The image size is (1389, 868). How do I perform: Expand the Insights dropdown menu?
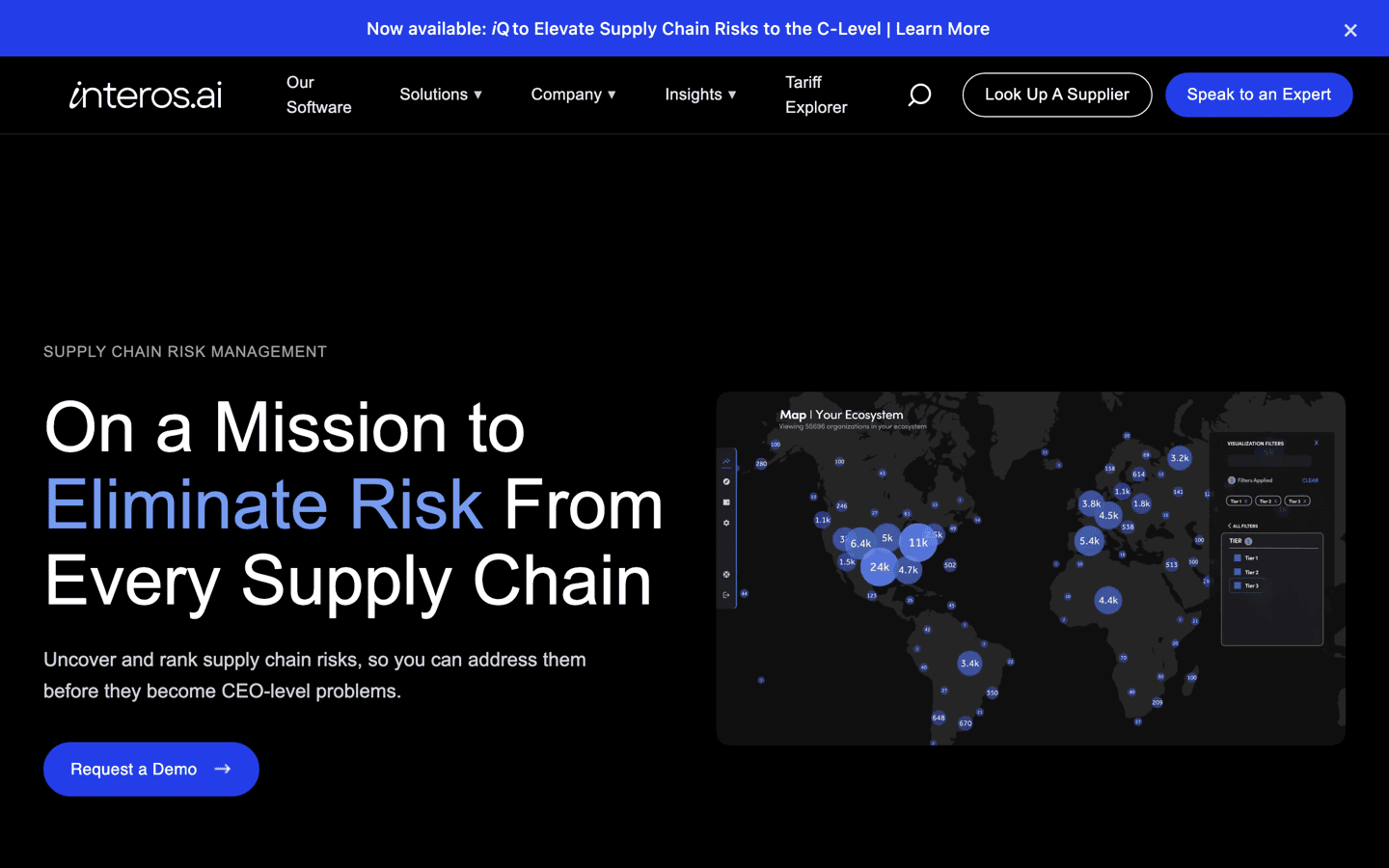[700, 95]
